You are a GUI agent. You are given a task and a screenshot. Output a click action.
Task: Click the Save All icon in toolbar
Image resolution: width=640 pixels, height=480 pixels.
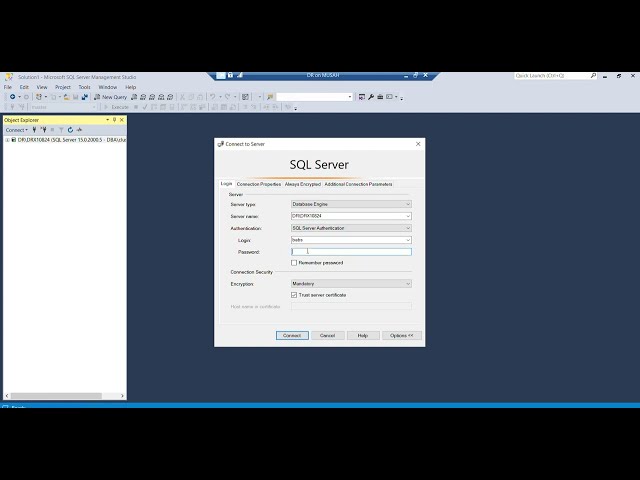84,97
